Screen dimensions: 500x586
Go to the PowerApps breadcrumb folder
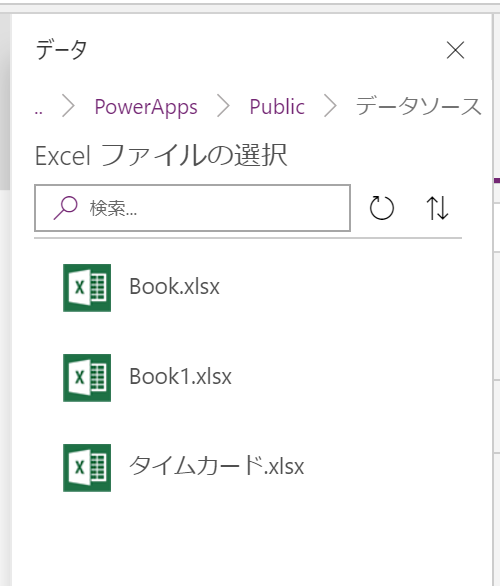pos(146,107)
